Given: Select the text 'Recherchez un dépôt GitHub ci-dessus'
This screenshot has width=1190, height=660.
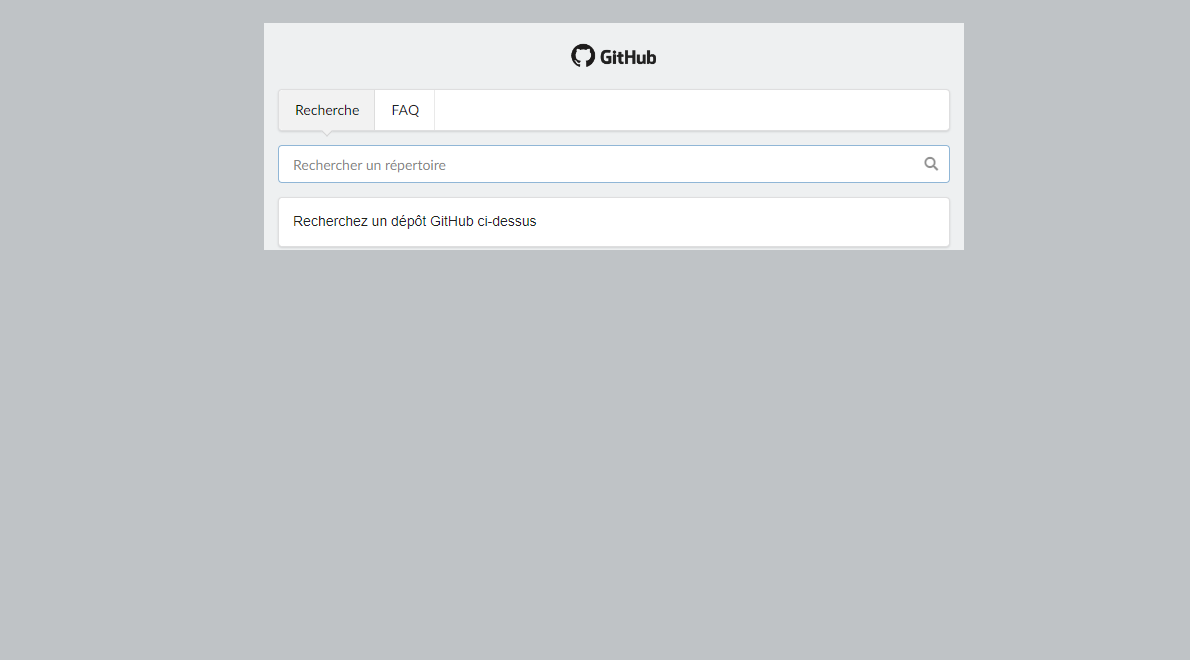Looking at the screenshot, I should click(414, 222).
